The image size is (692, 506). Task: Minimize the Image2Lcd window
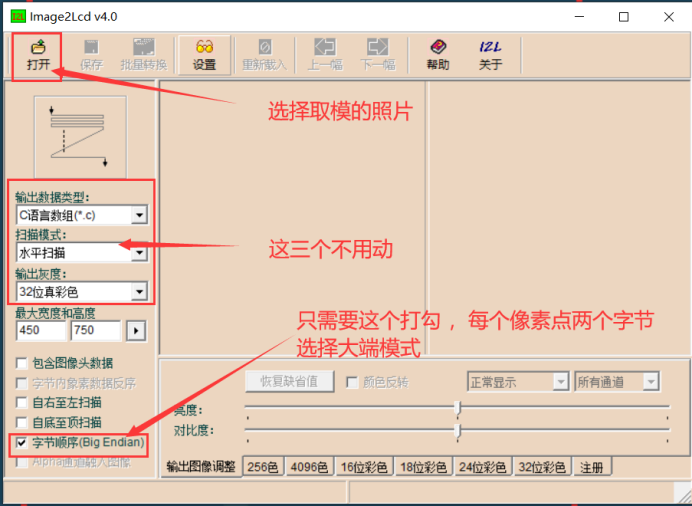coord(579,17)
